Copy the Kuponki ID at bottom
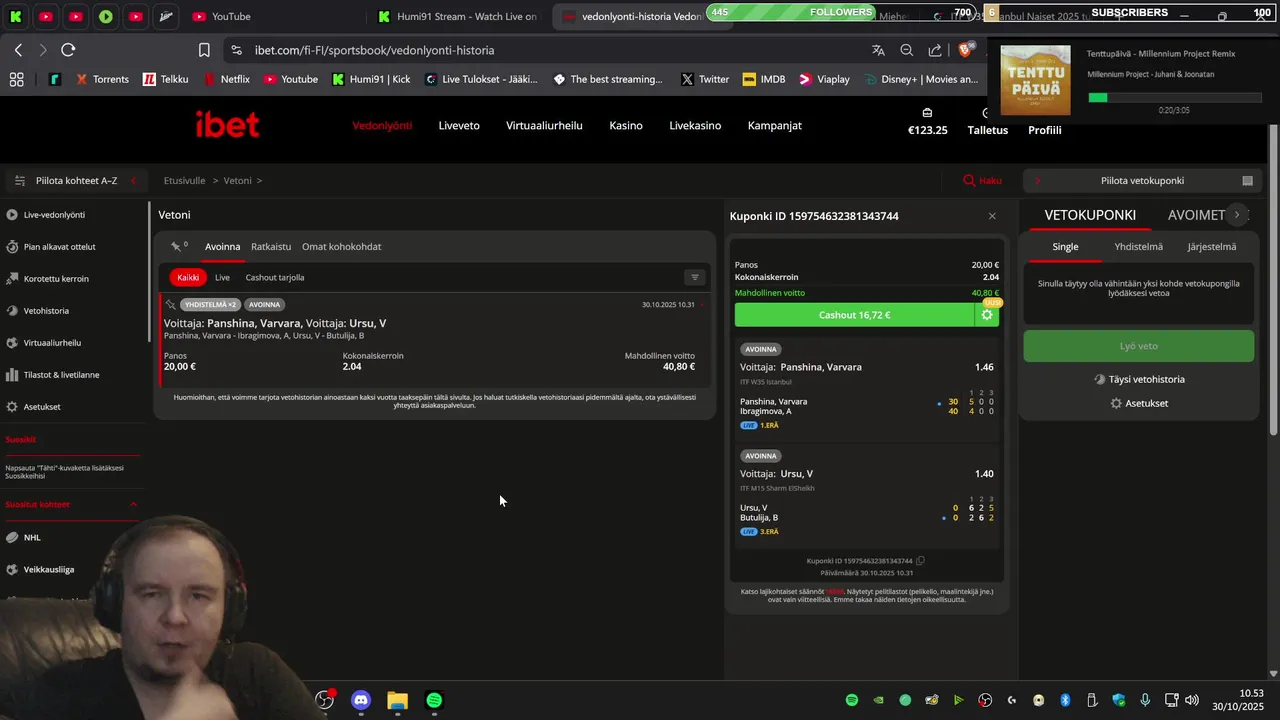The image size is (1280, 720). point(920,561)
